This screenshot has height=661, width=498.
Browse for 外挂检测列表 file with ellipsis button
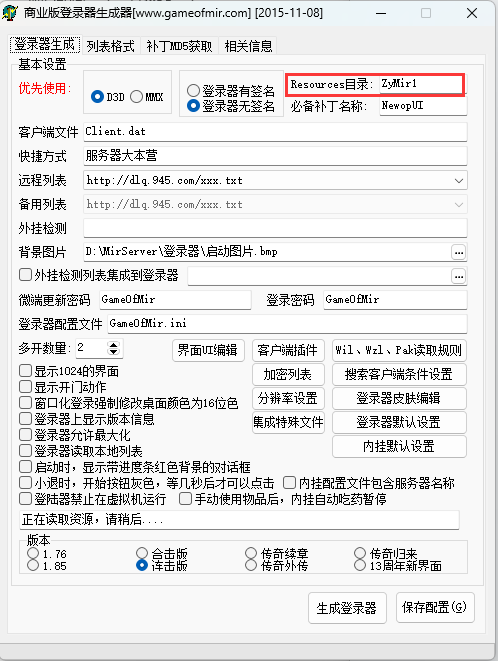[x=459, y=277]
